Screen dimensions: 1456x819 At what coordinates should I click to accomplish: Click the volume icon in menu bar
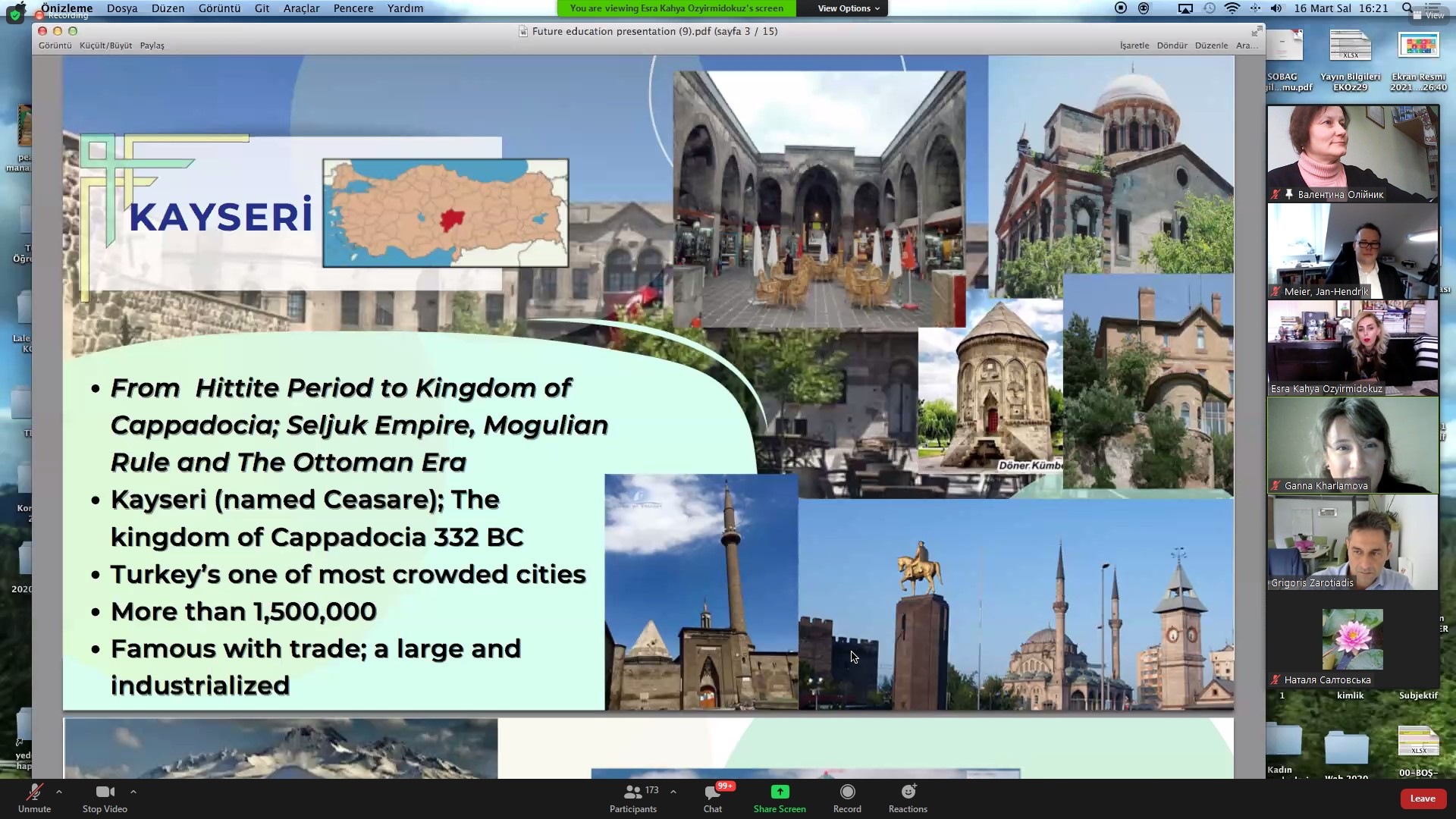tap(1276, 8)
